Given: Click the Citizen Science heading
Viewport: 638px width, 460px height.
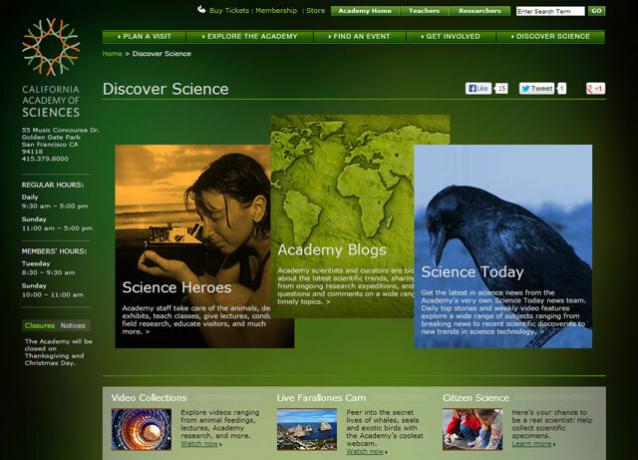Looking at the screenshot, I should (476, 397).
